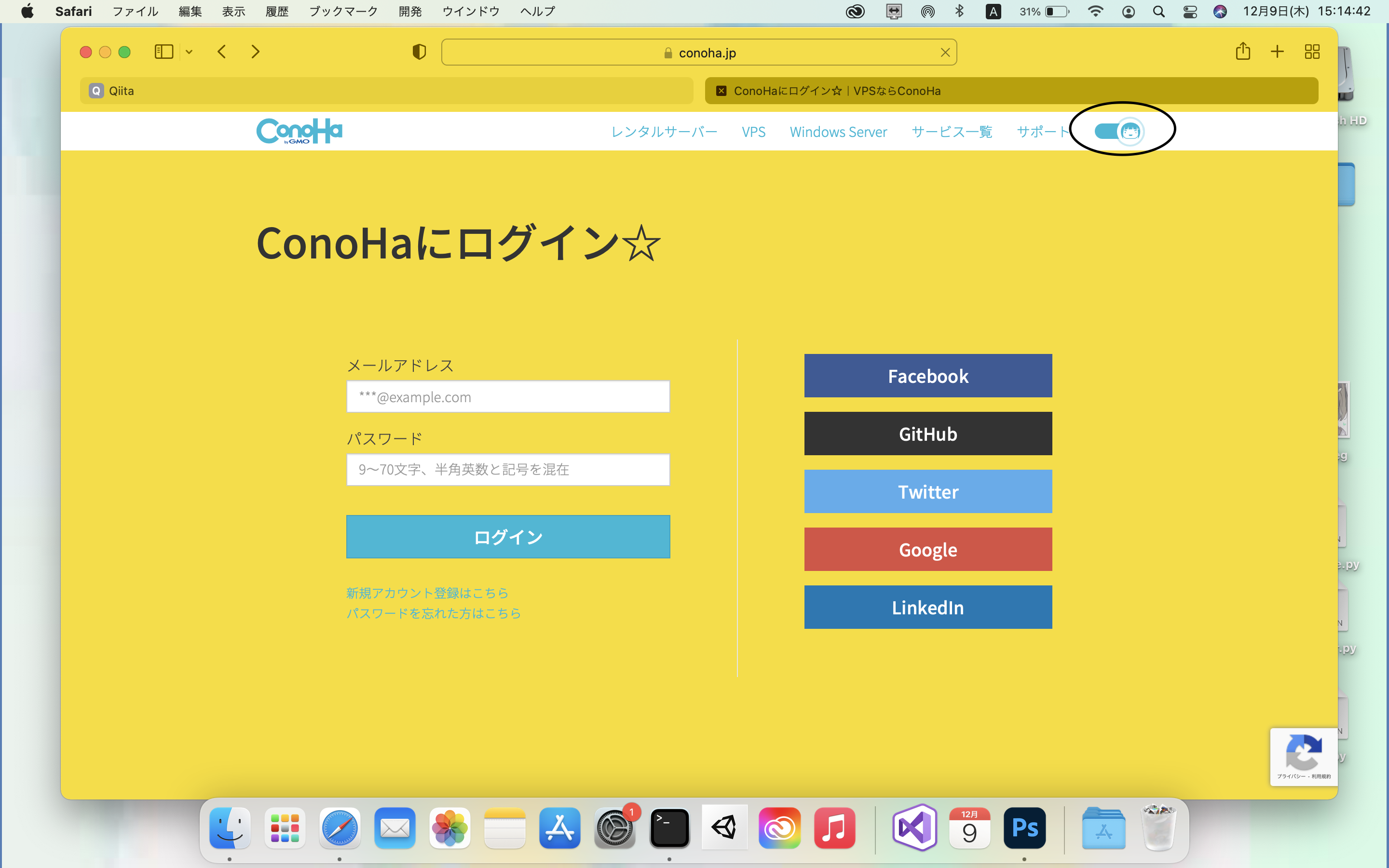The image size is (1389, 868).
Task: Show tab overview grid icon
Action: click(1312, 52)
